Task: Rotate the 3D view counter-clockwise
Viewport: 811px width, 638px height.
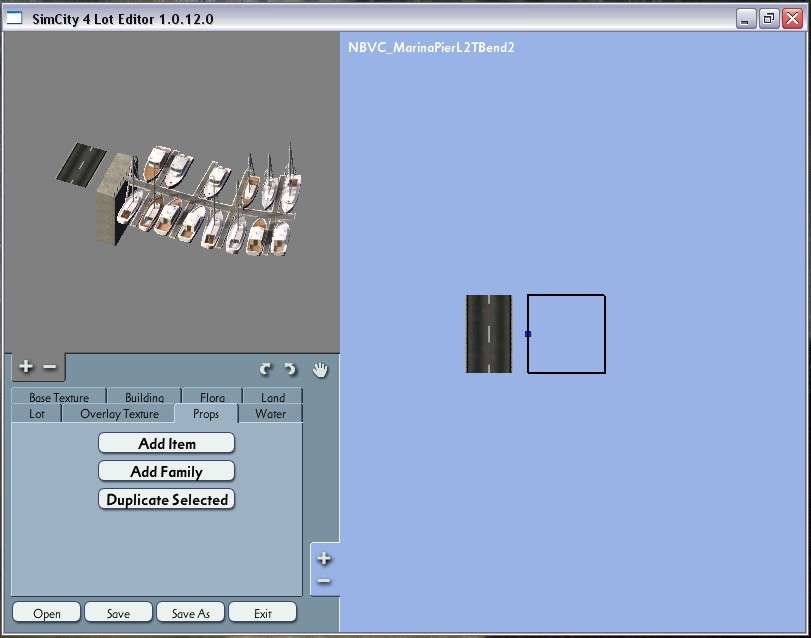Action: 265,369
